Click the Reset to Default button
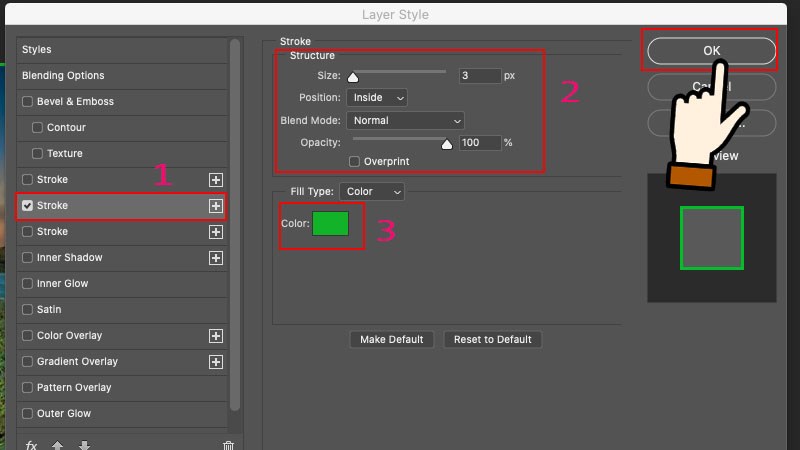The height and width of the screenshot is (450, 800). [492, 340]
